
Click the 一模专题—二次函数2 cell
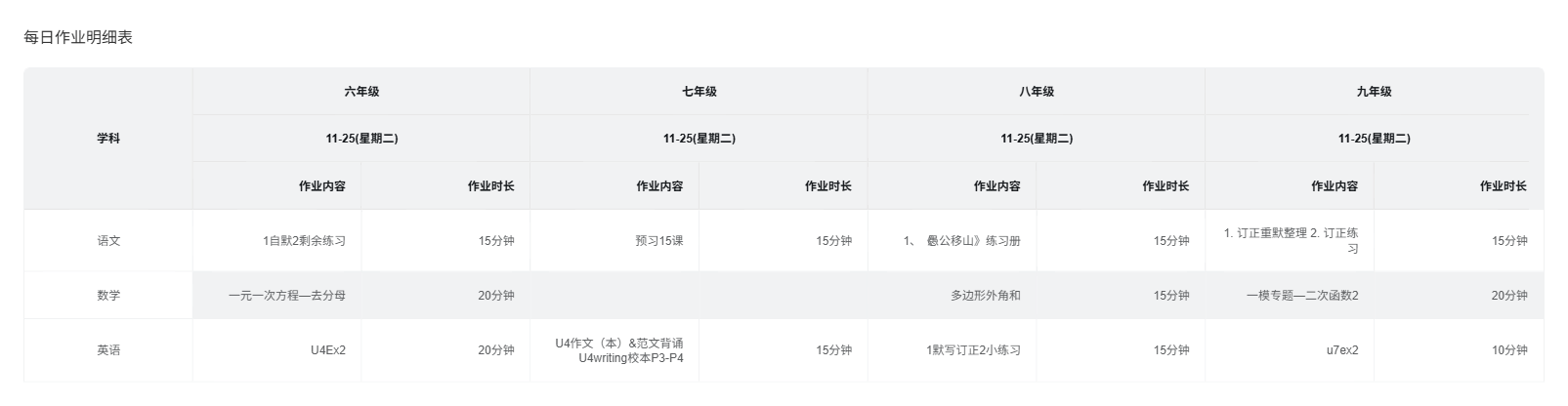(x=1302, y=296)
